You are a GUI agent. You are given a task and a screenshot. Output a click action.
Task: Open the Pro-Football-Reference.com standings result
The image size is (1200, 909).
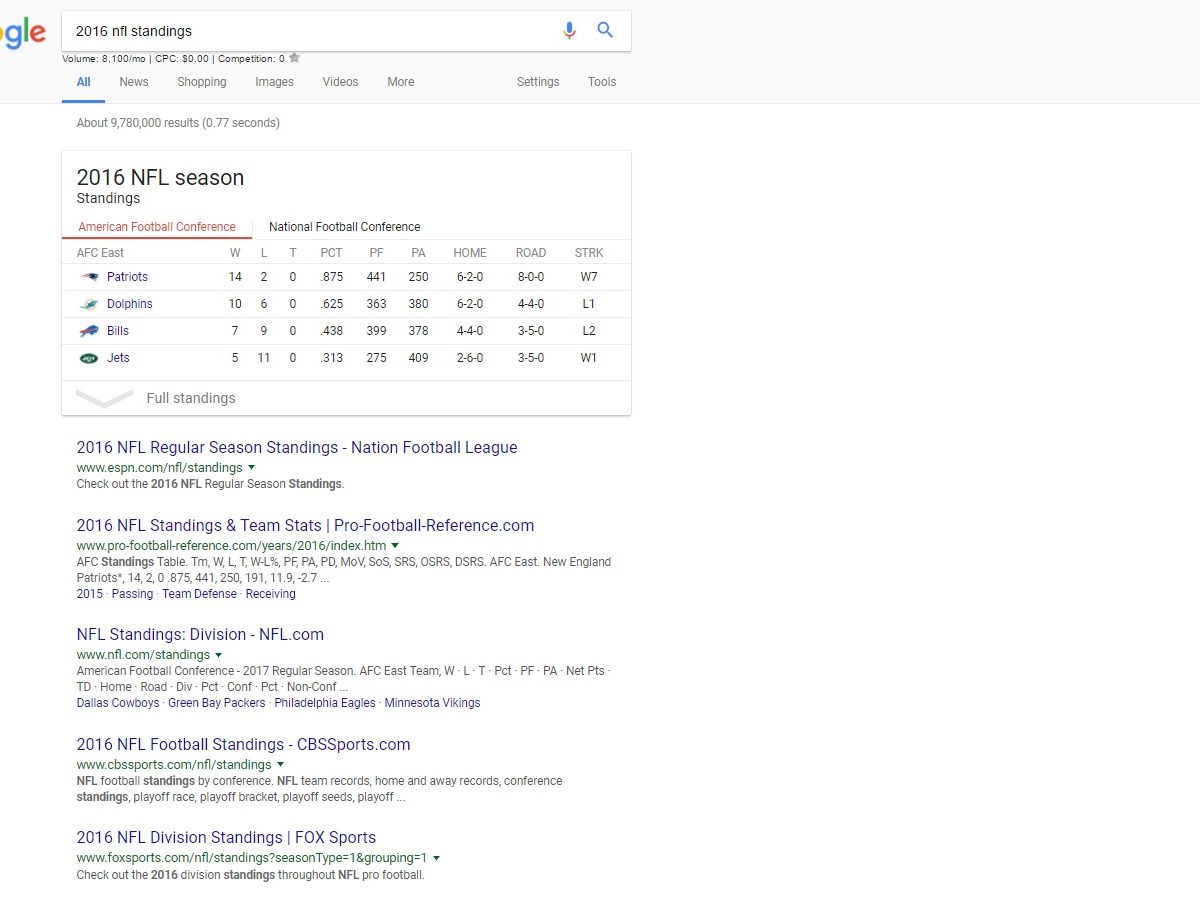[x=305, y=526]
